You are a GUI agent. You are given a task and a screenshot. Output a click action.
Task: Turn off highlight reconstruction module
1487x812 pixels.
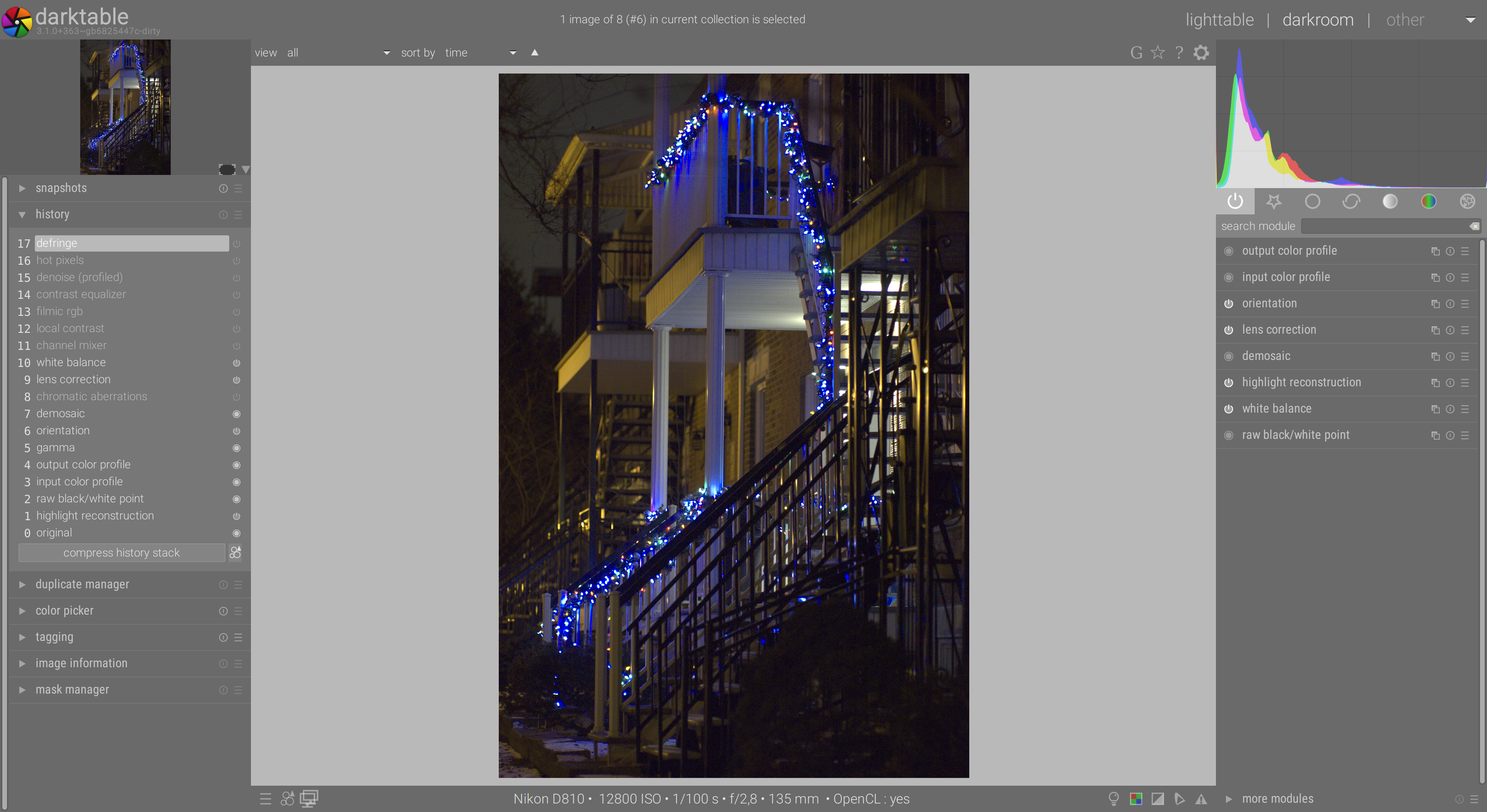click(1228, 383)
